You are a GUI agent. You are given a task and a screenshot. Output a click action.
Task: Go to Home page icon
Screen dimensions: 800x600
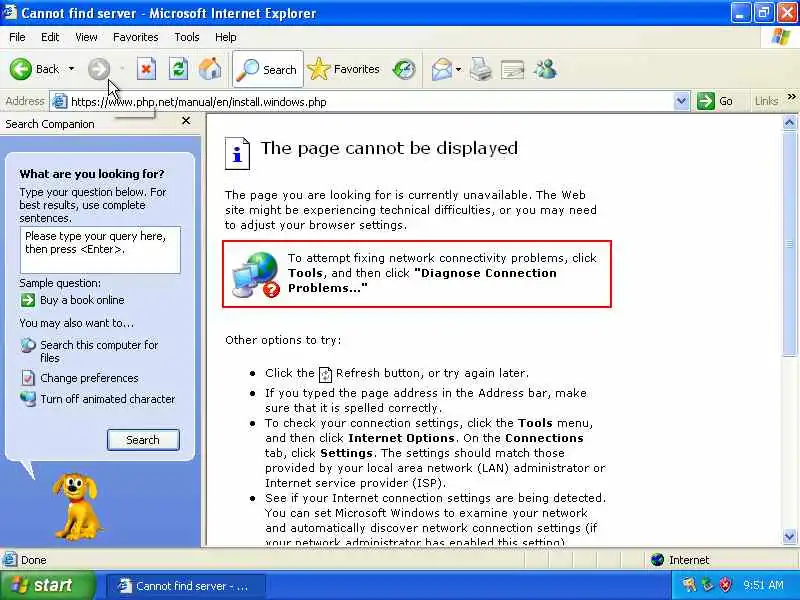coord(210,69)
